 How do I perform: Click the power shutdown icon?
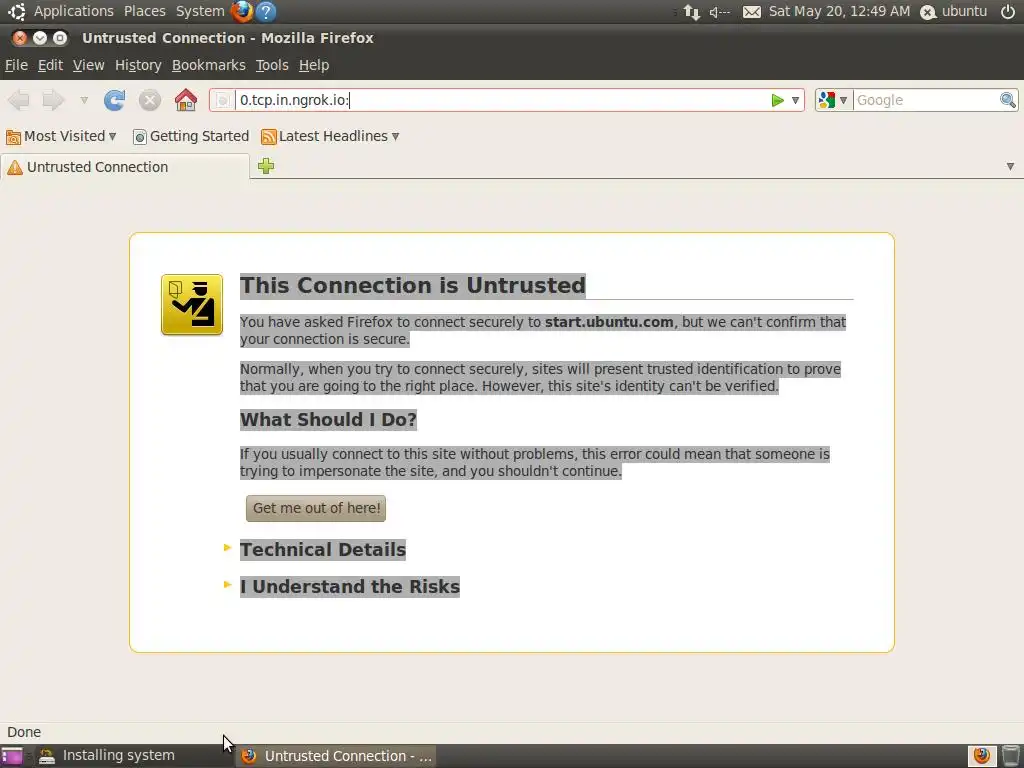[x=1008, y=12]
